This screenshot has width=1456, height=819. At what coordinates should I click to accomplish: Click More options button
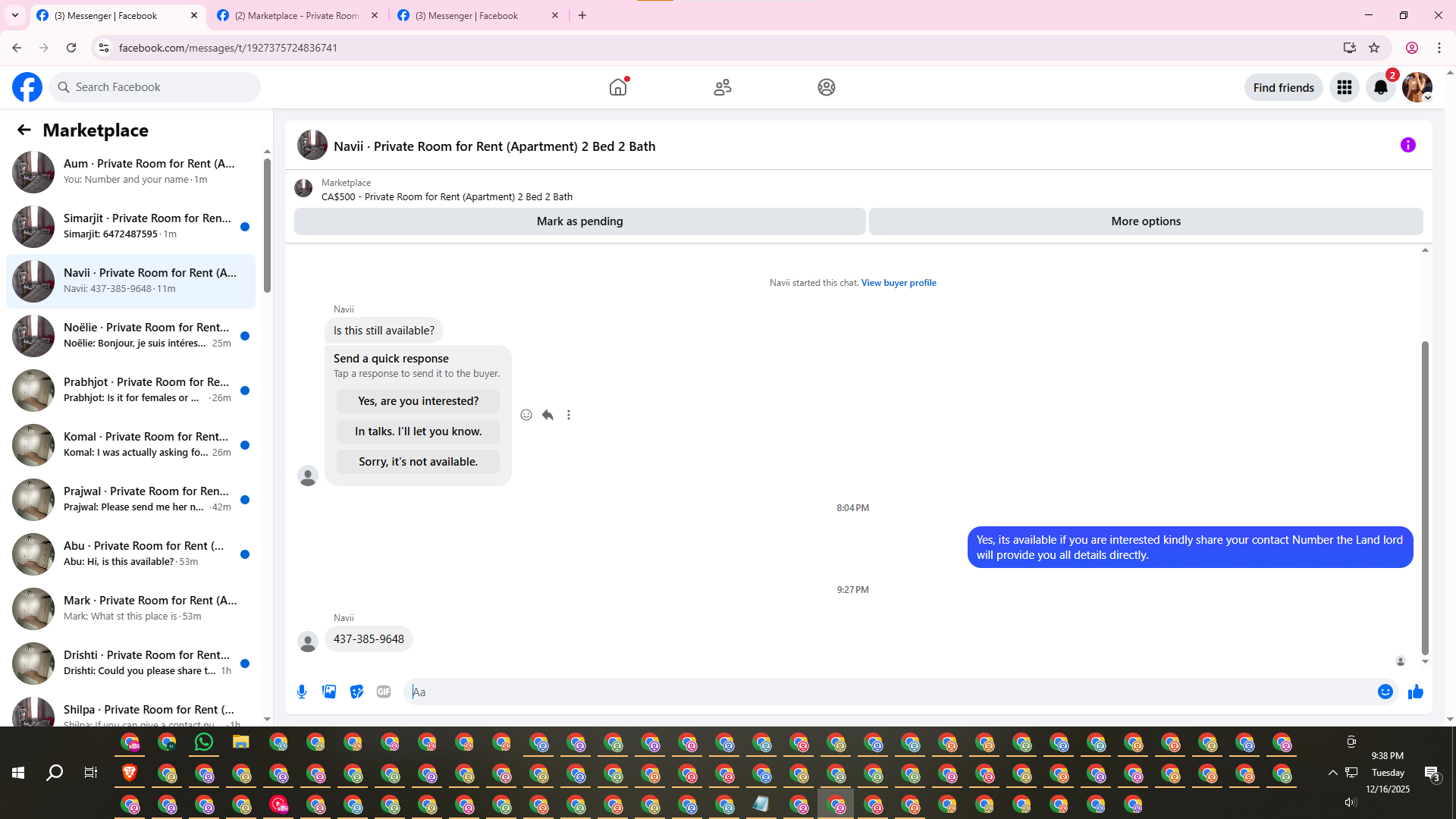click(x=1146, y=221)
